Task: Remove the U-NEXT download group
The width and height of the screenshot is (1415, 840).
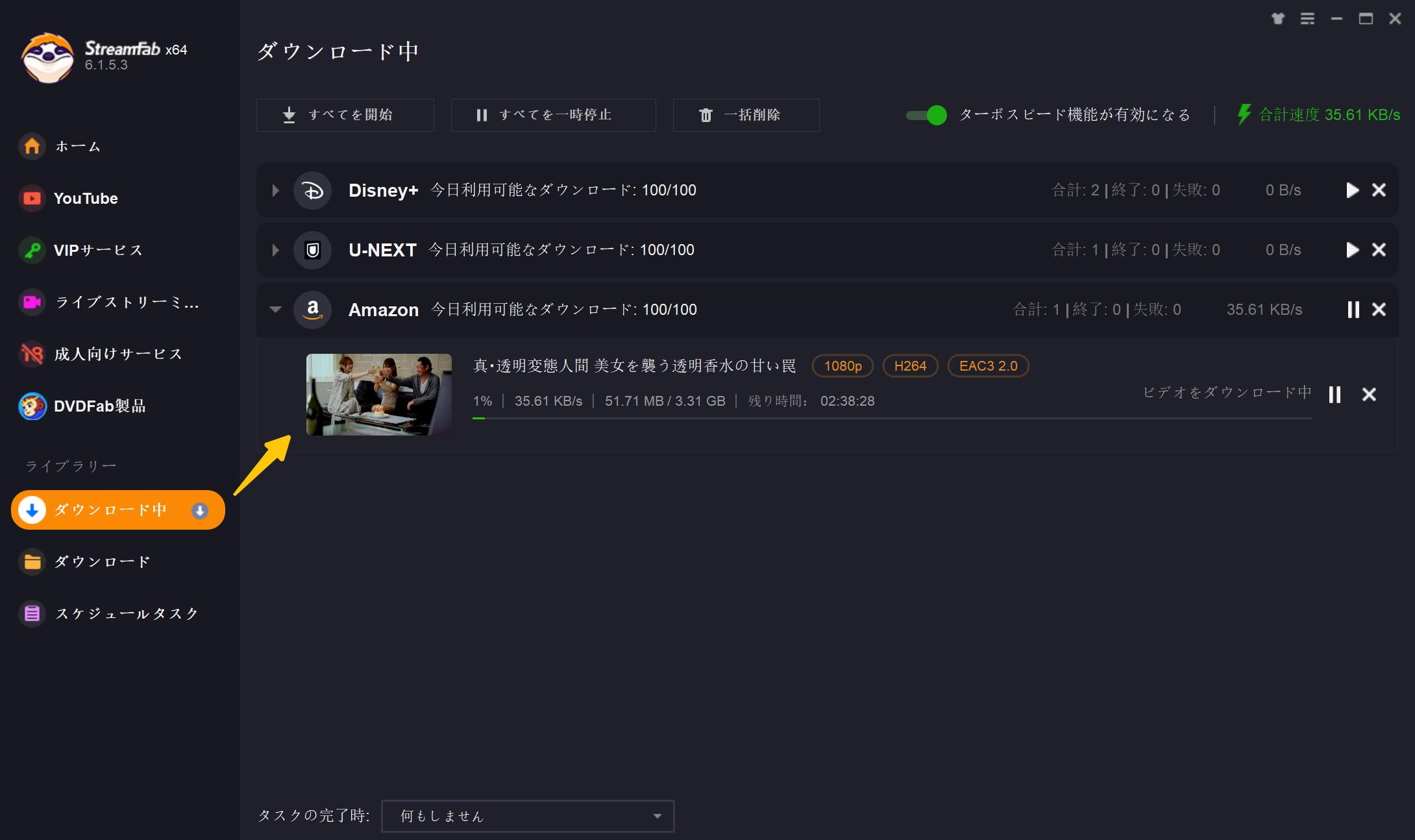Action: tap(1379, 250)
